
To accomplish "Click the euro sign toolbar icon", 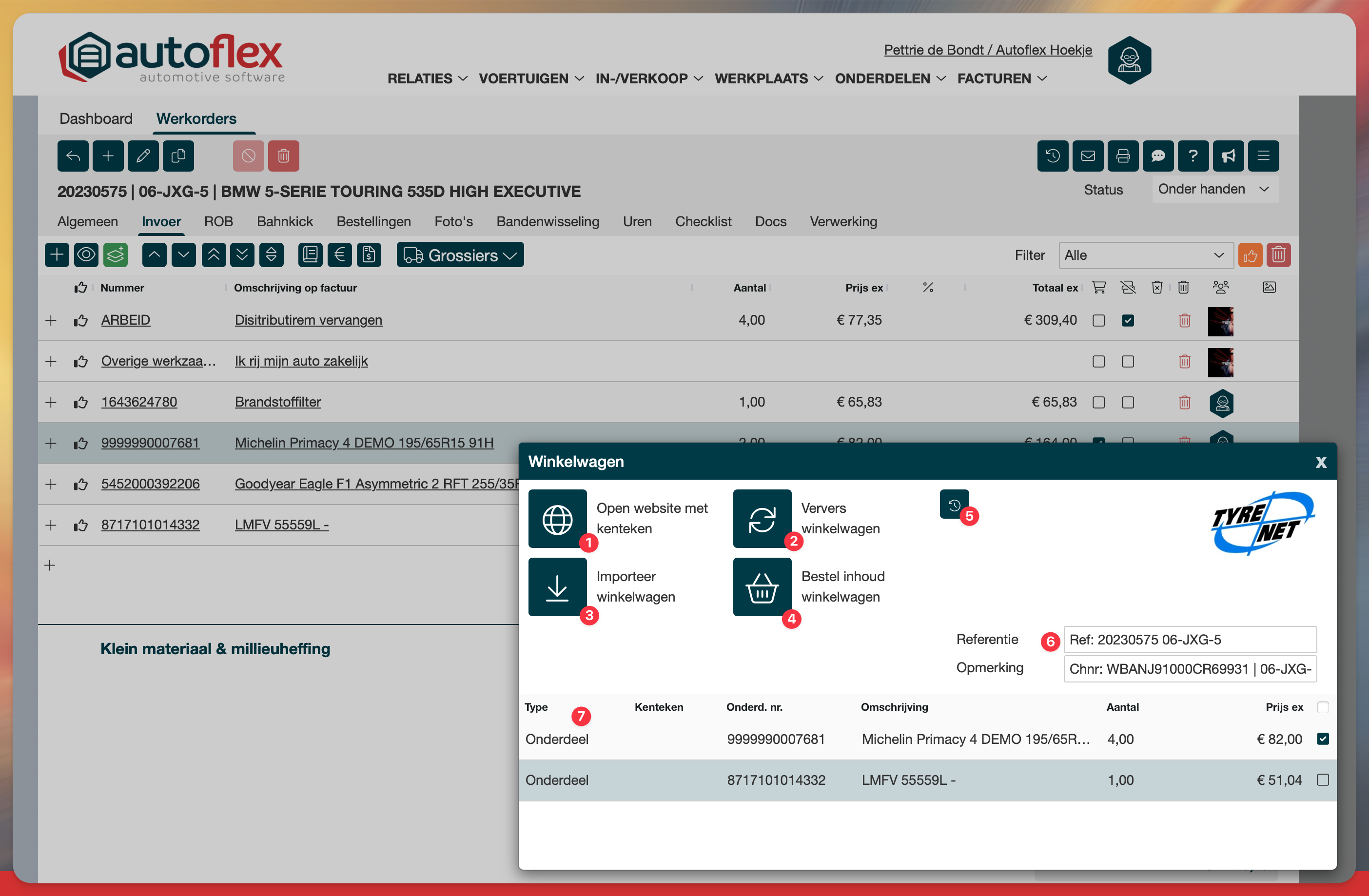I will click(339, 255).
